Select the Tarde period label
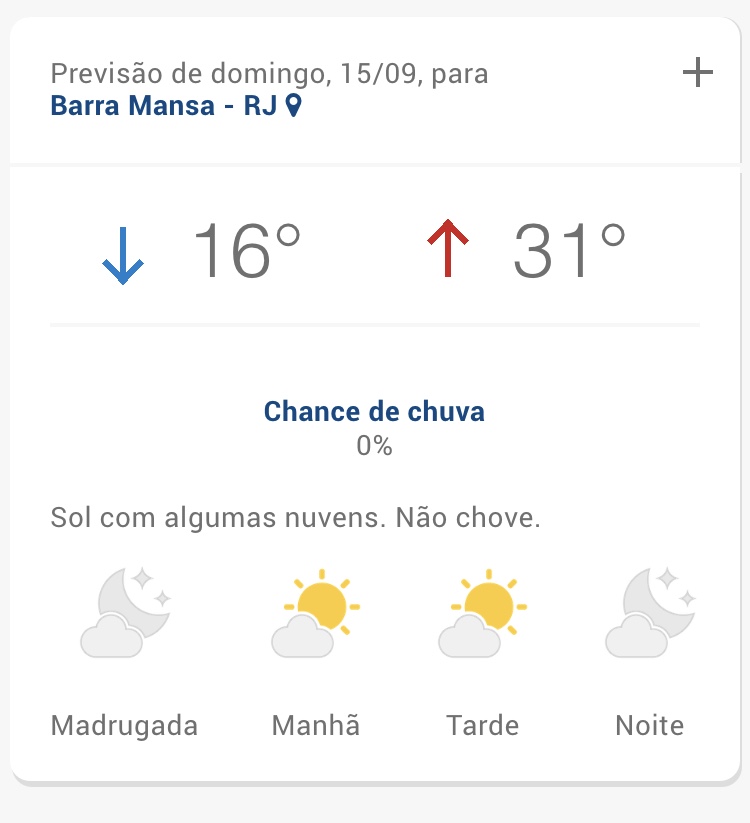This screenshot has width=750, height=823. point(483,725)
